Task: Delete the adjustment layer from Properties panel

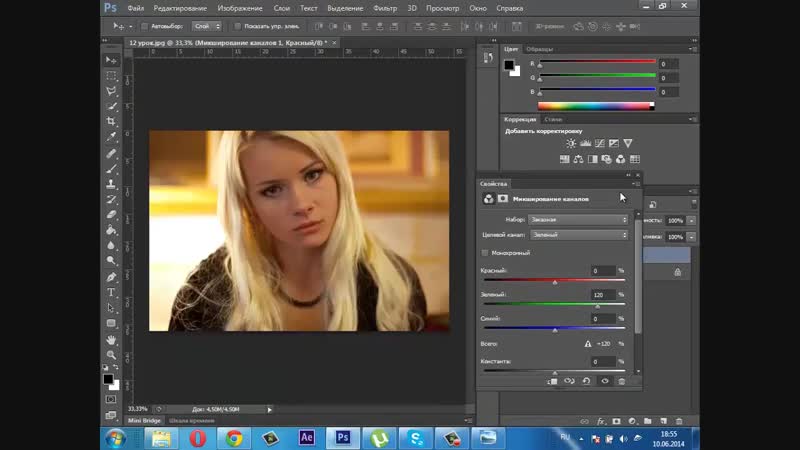Action: pyautogui.click(x=621, y=381)
